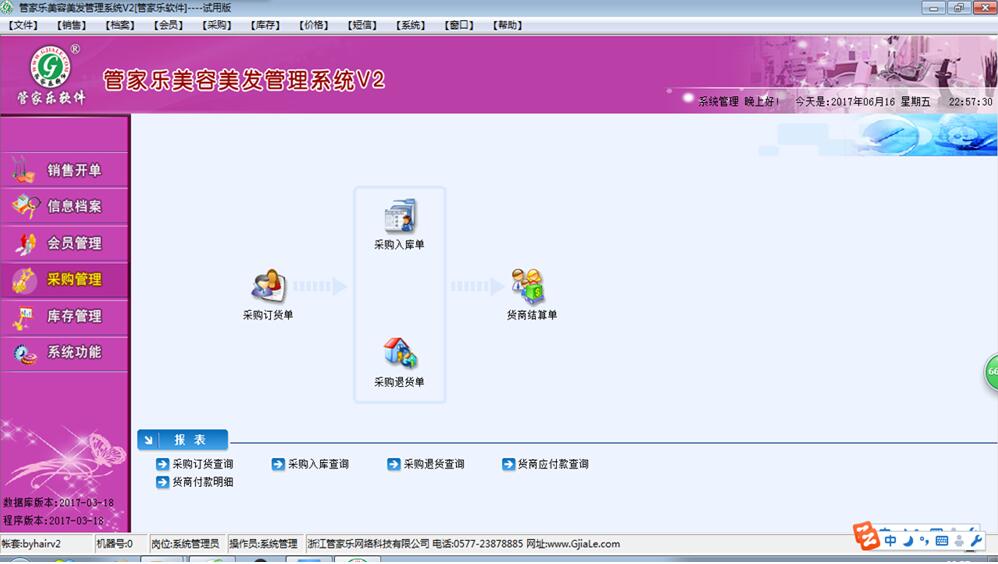Screen dimensions: 998x564
Task: Open the IME wrench settings icon
Action: [x=976, y=540]
